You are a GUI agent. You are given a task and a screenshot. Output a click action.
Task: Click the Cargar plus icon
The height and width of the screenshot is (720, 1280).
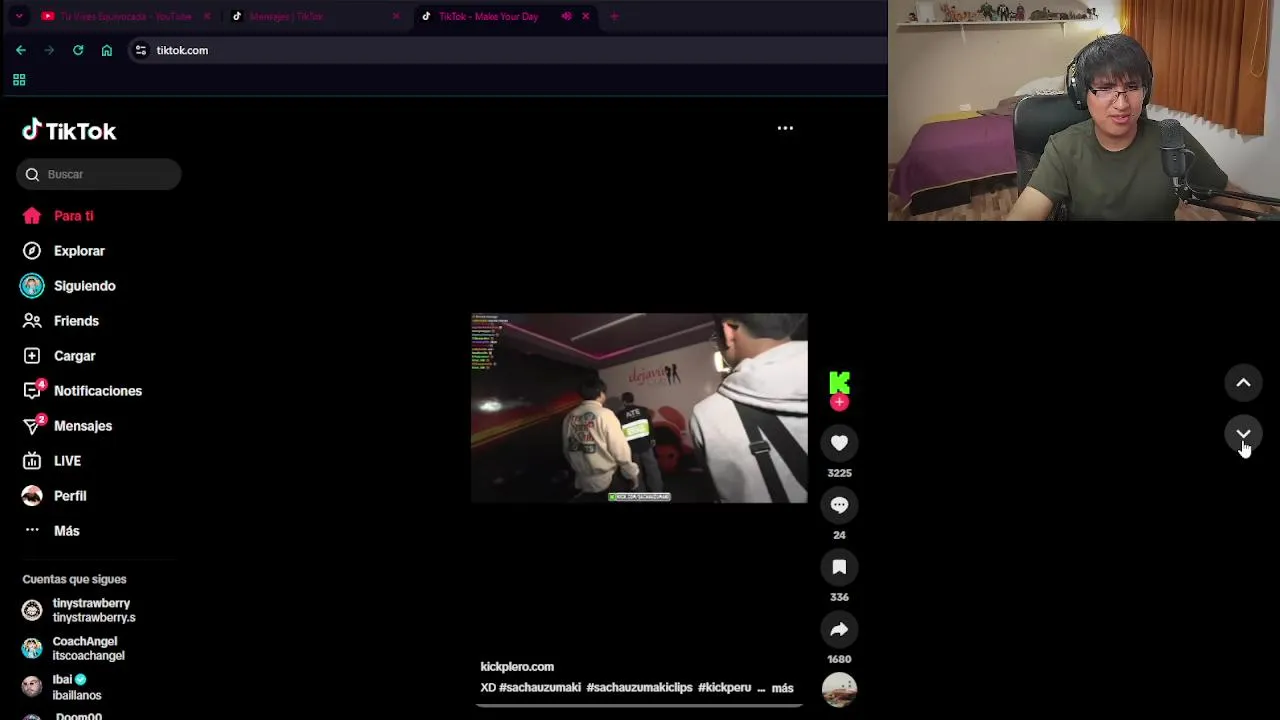click(x=32, y=356)
